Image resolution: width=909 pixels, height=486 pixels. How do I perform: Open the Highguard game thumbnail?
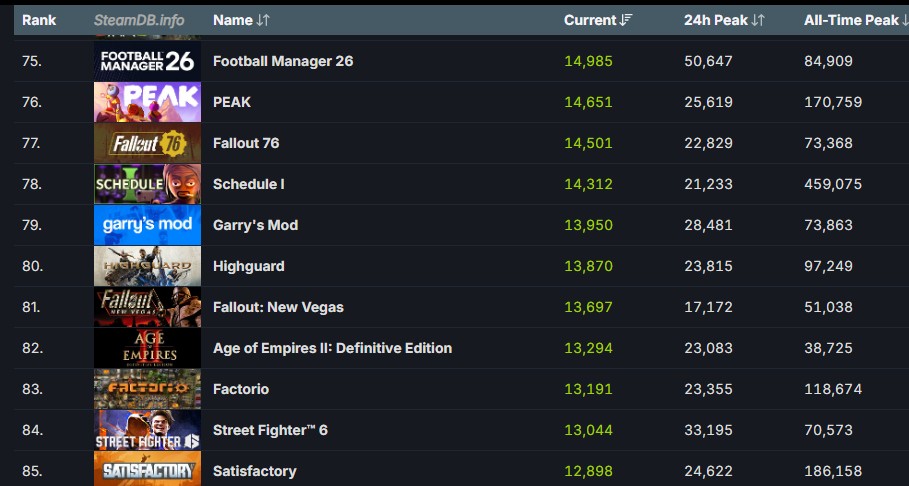click(147, 266)
